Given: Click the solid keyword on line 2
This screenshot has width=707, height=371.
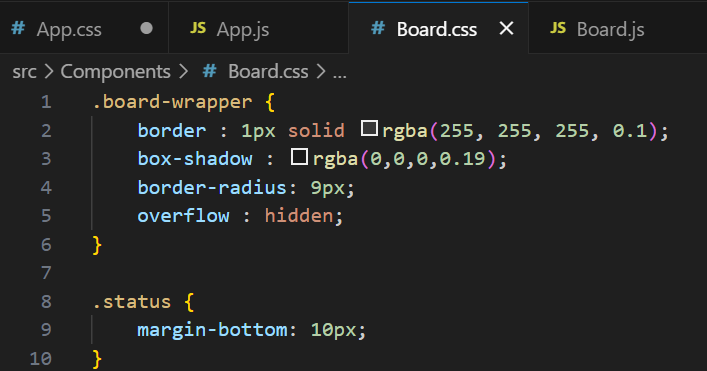Looking at the screenshot, I should (x=316, y=131).
